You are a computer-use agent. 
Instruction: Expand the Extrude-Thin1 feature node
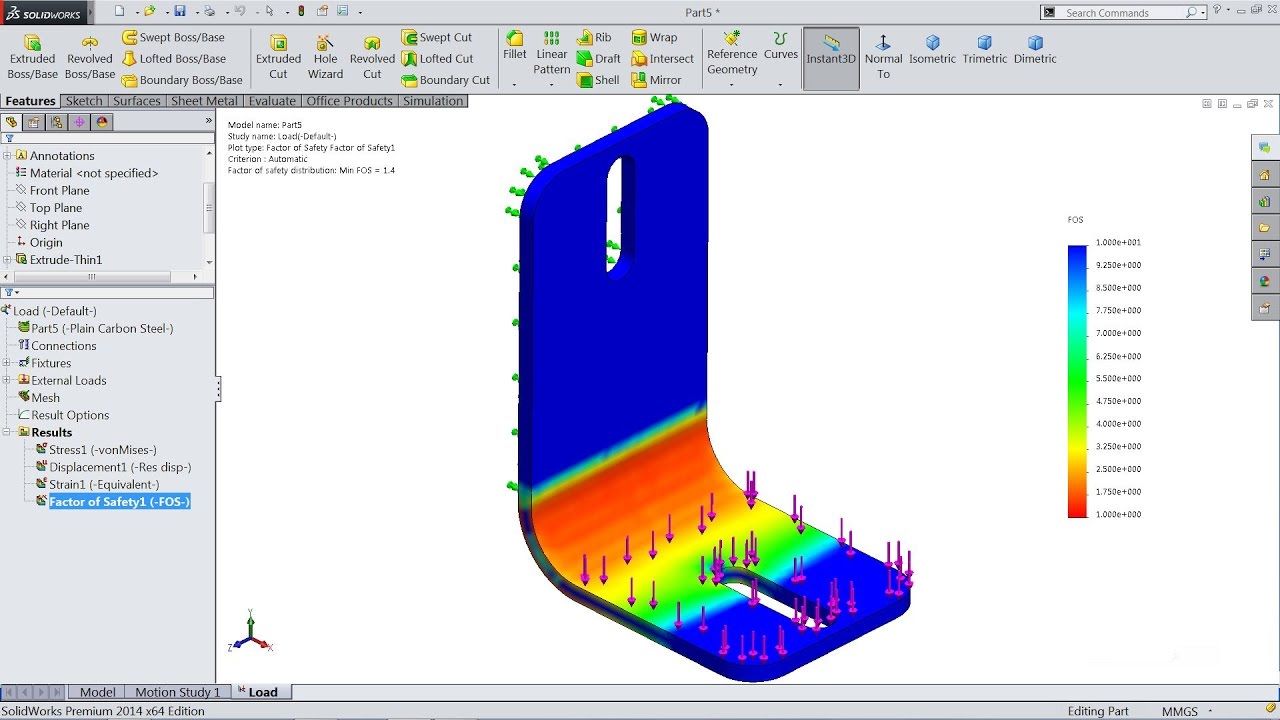[x=7, y=260]
